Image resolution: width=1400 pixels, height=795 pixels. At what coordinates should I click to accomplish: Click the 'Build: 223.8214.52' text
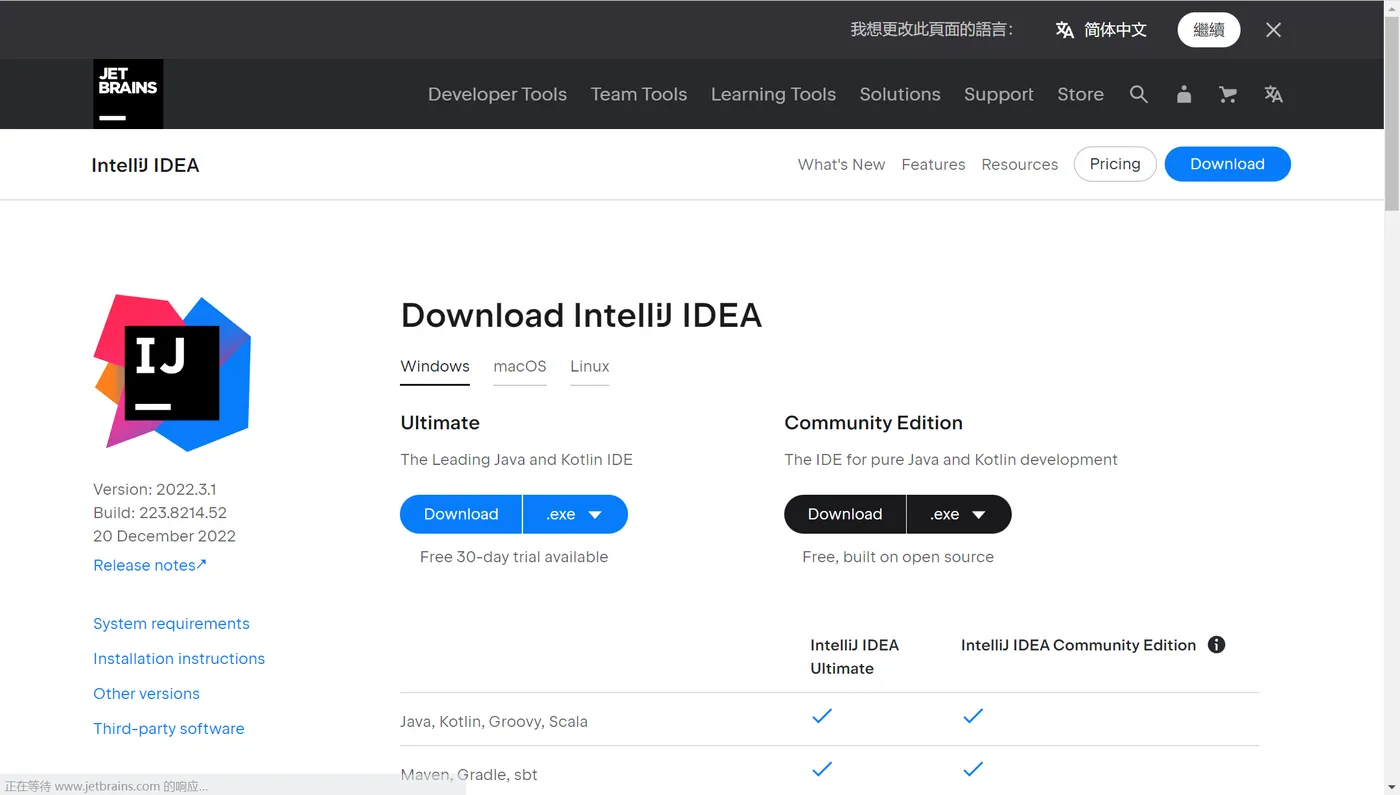(x=160, y=512)
